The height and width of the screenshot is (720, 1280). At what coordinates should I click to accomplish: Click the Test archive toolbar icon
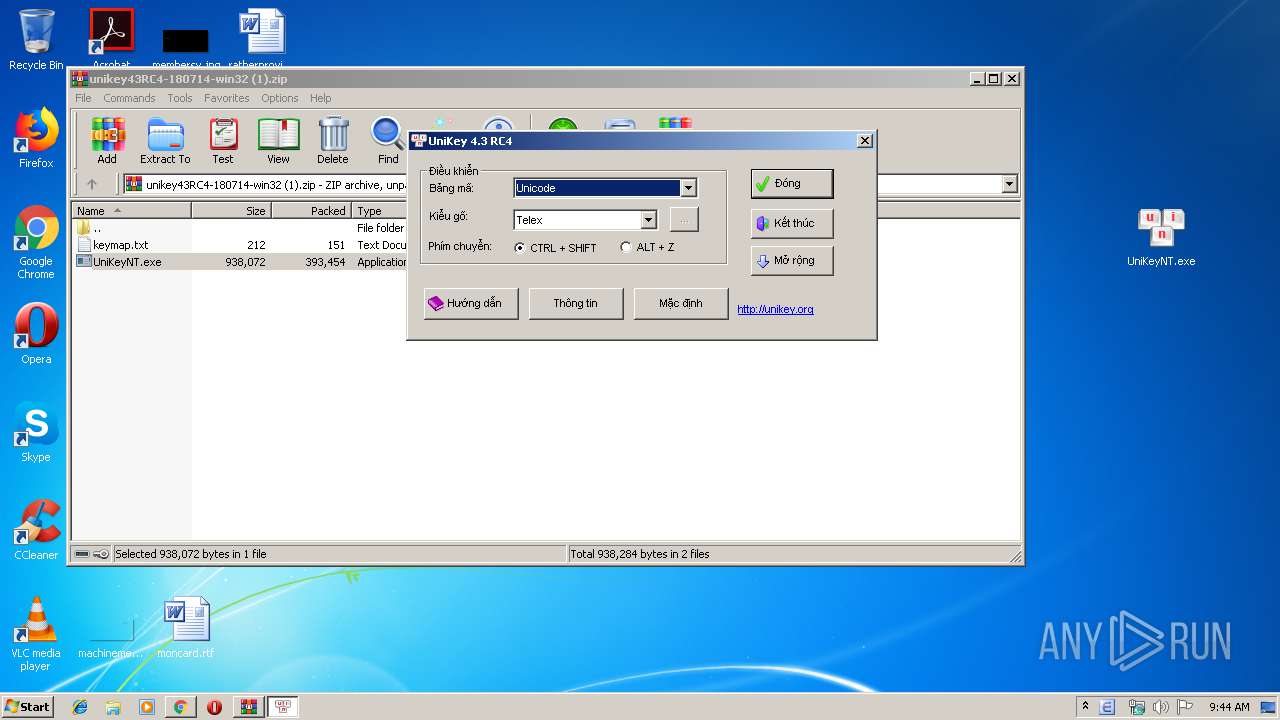tap(223, 140)
